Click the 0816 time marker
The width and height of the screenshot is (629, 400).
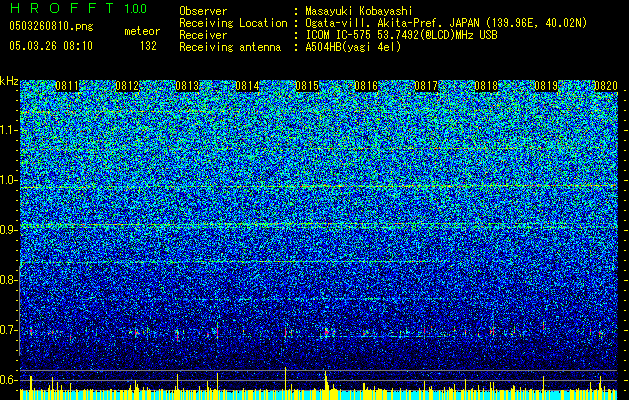click(x=366, y=86)
